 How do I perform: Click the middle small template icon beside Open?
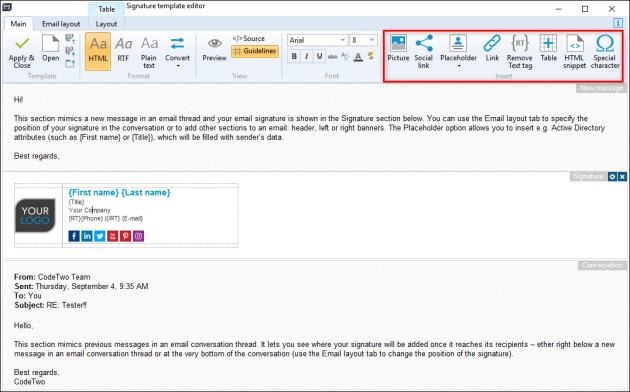pos(70,51)
